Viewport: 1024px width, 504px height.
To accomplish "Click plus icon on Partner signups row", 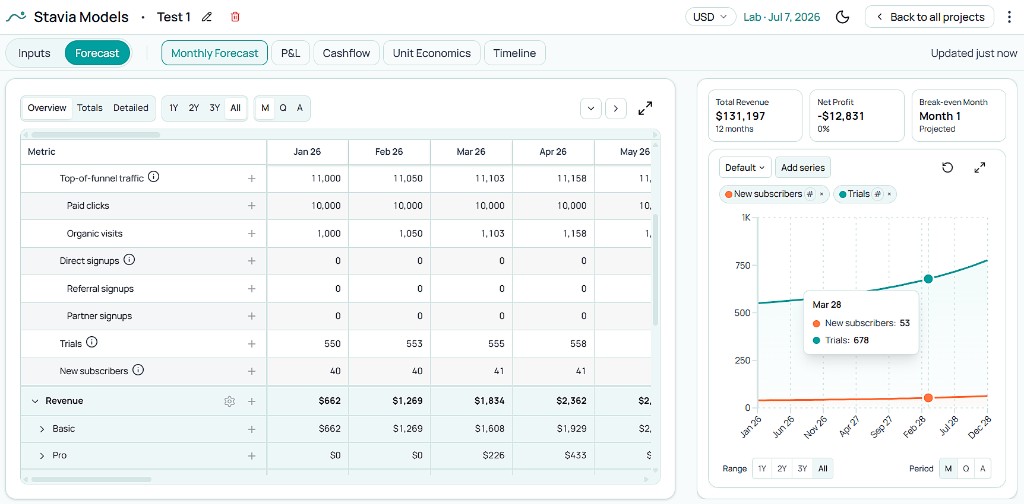I will pos(251,316).
